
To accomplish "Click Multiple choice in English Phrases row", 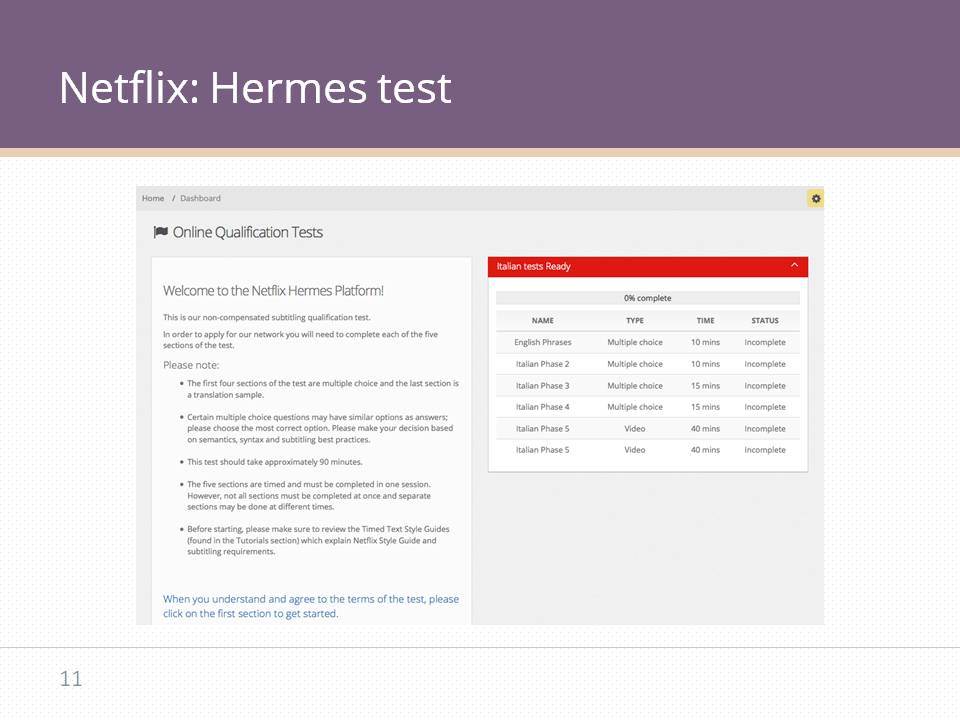I will pos(635,342).
